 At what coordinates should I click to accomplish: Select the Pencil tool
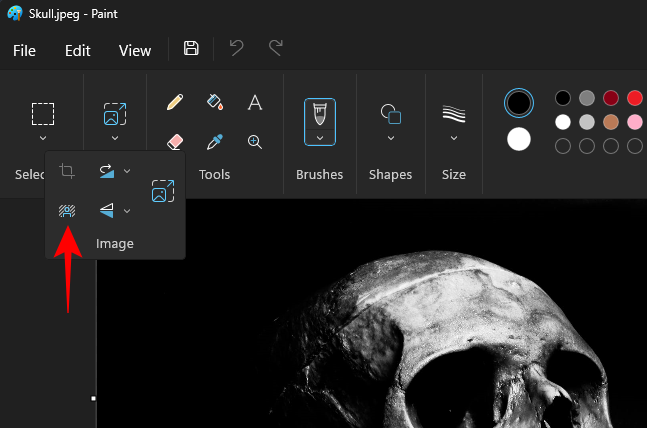[175, 102]
